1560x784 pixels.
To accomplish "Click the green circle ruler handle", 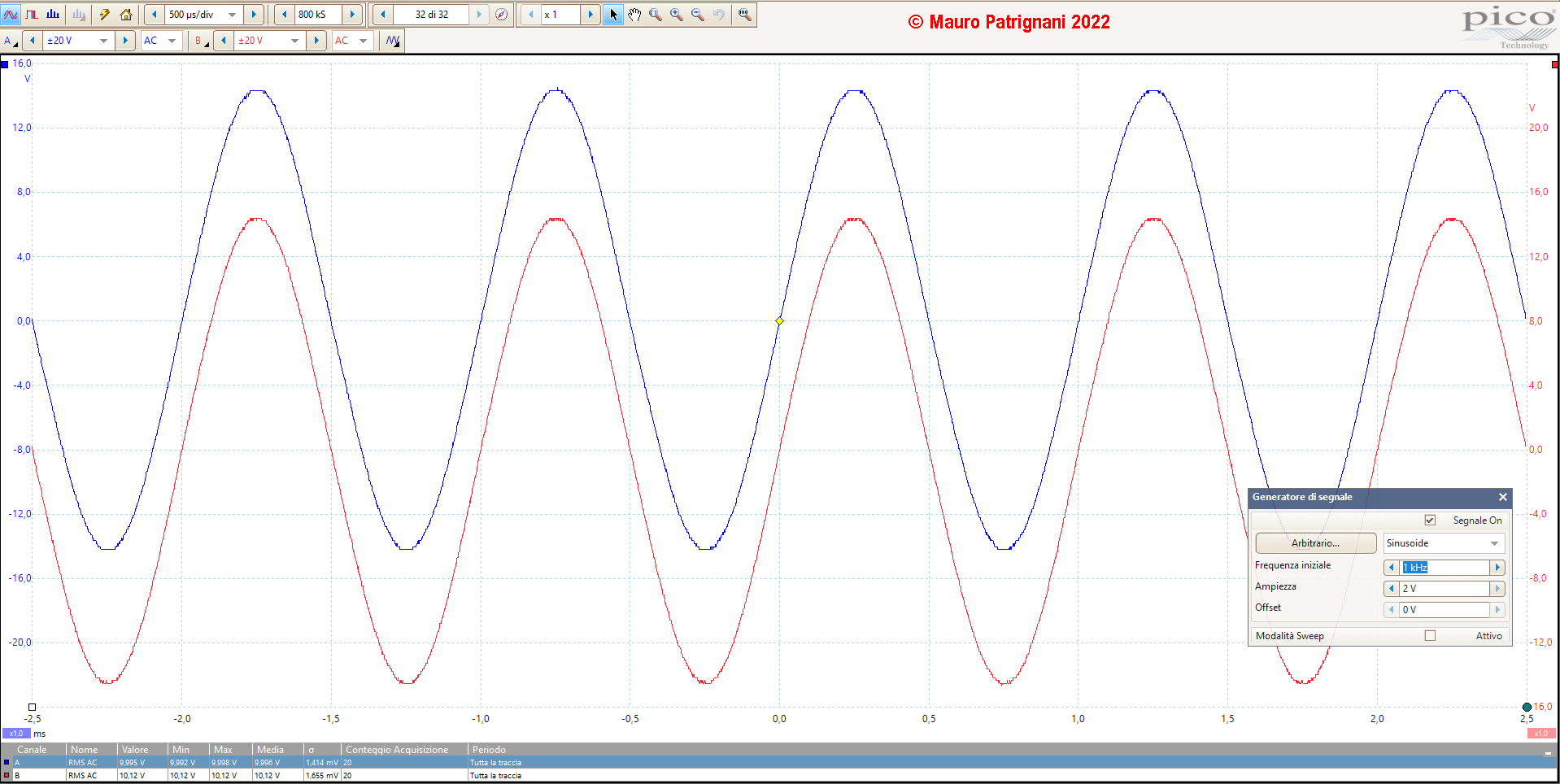I will (1527, 708).
